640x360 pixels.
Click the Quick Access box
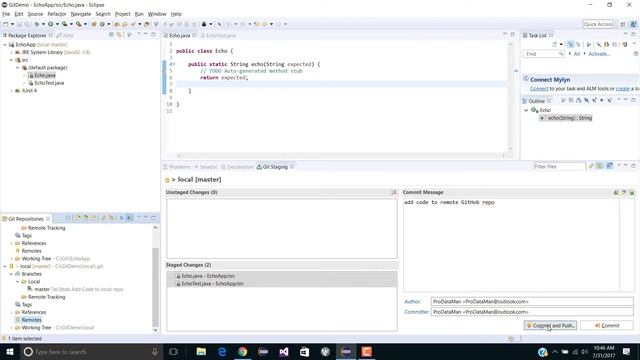click(x=598, y=24)
